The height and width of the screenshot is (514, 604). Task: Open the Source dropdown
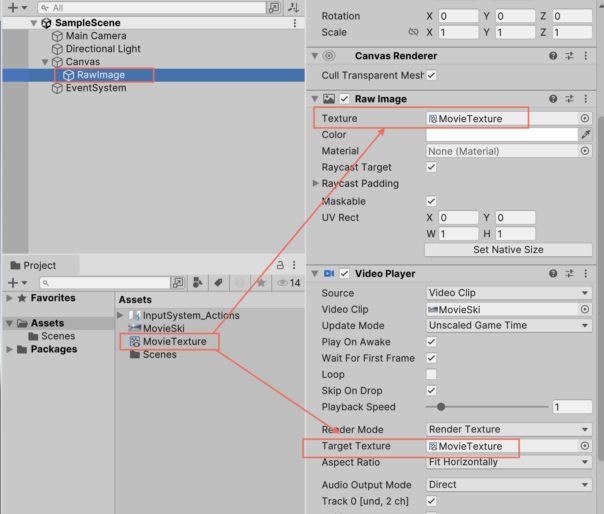pos(509,293)
